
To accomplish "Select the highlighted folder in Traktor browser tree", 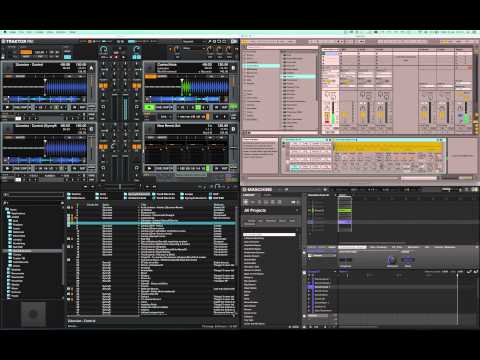I will tap(33, 251).
